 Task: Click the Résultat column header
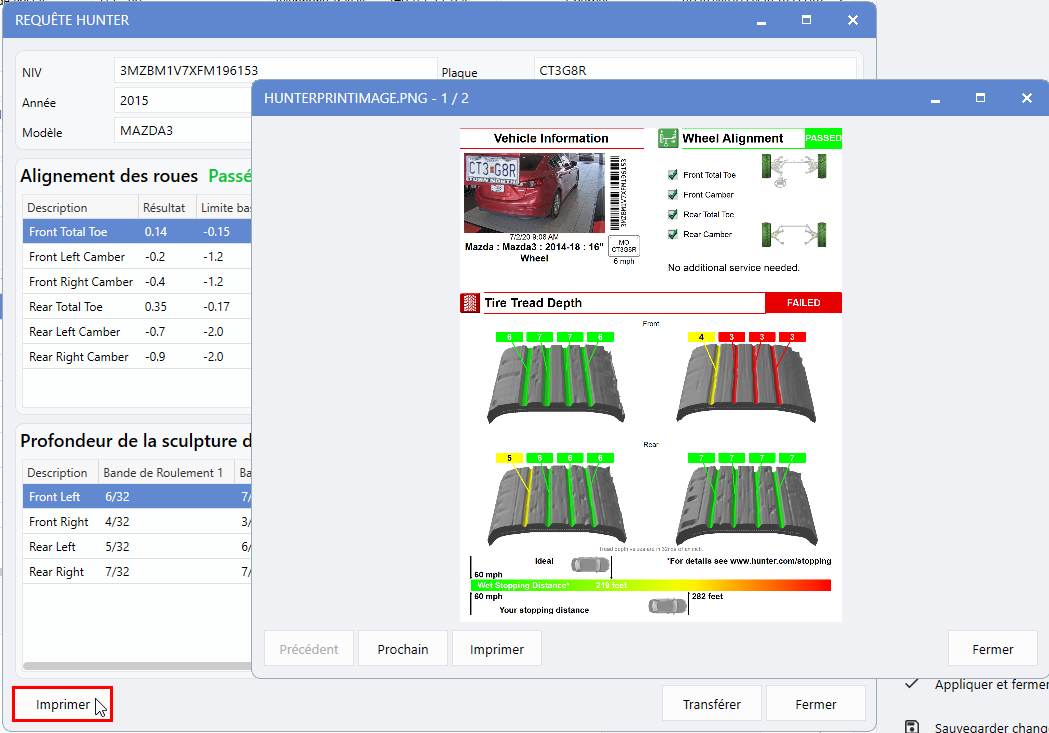coord(167,208)
